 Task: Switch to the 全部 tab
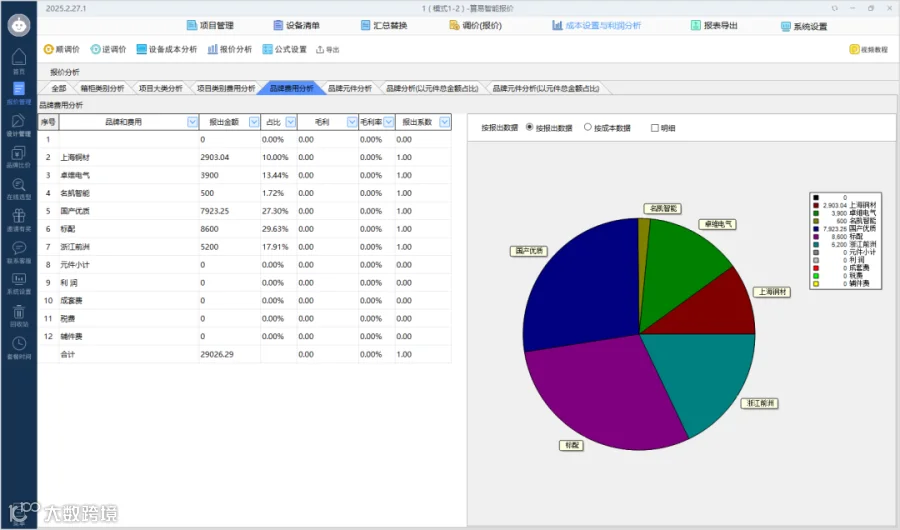click(59, 88)
